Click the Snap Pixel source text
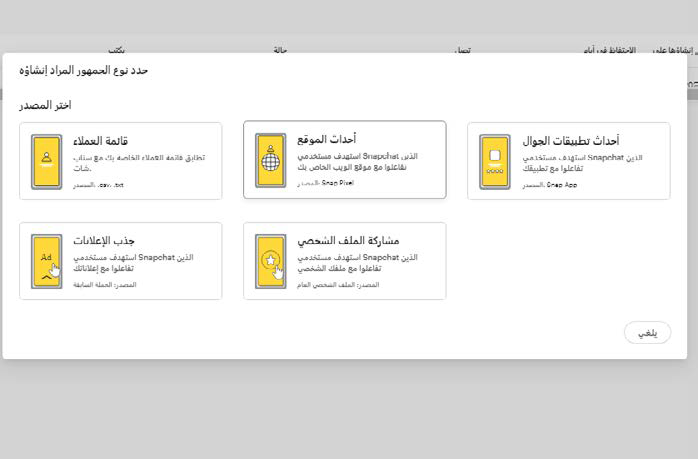Screen dimensions: 698x459 [325, 183]
